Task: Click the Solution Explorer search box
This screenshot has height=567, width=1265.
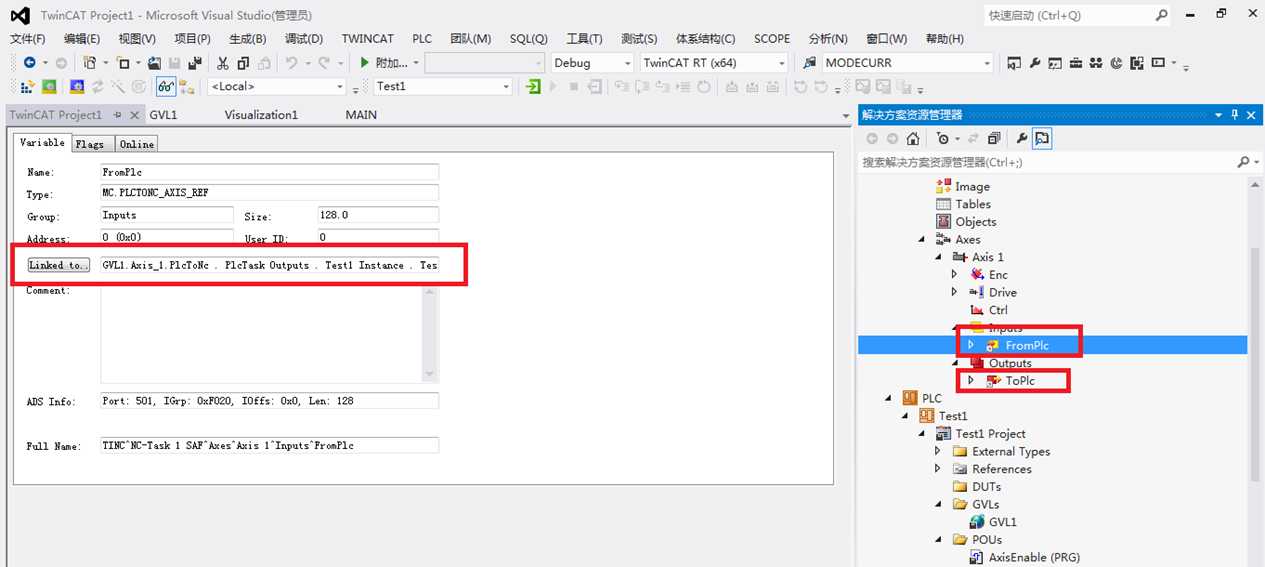Action: pos(1048,162)
